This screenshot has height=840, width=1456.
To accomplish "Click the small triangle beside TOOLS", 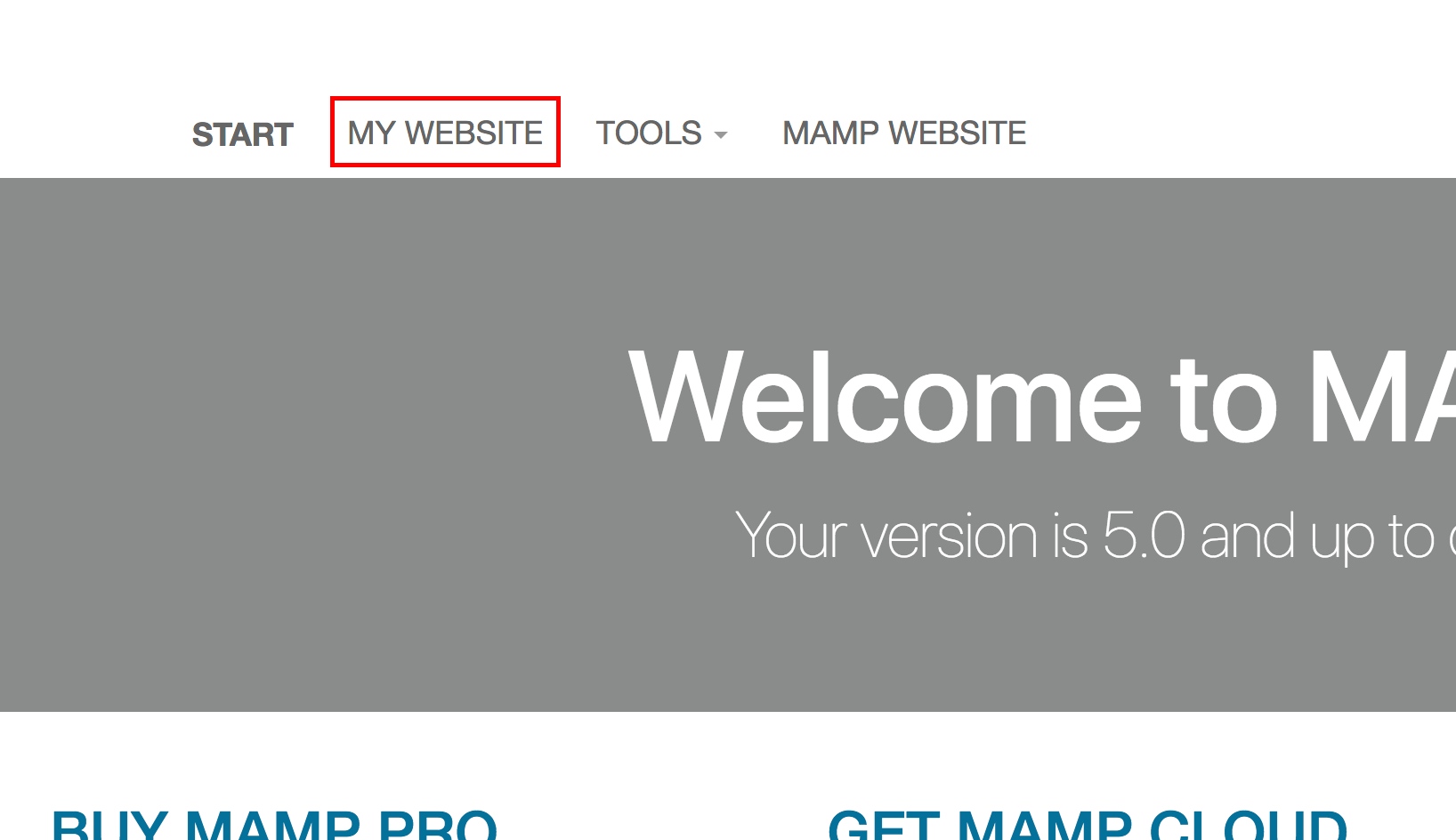I will click(x=721, y=135).
